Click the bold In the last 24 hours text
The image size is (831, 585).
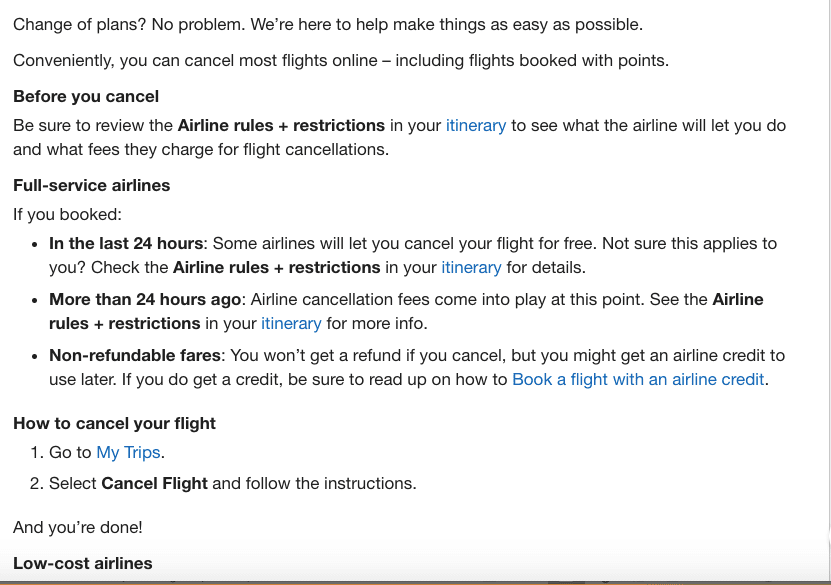tap(126, 243)
